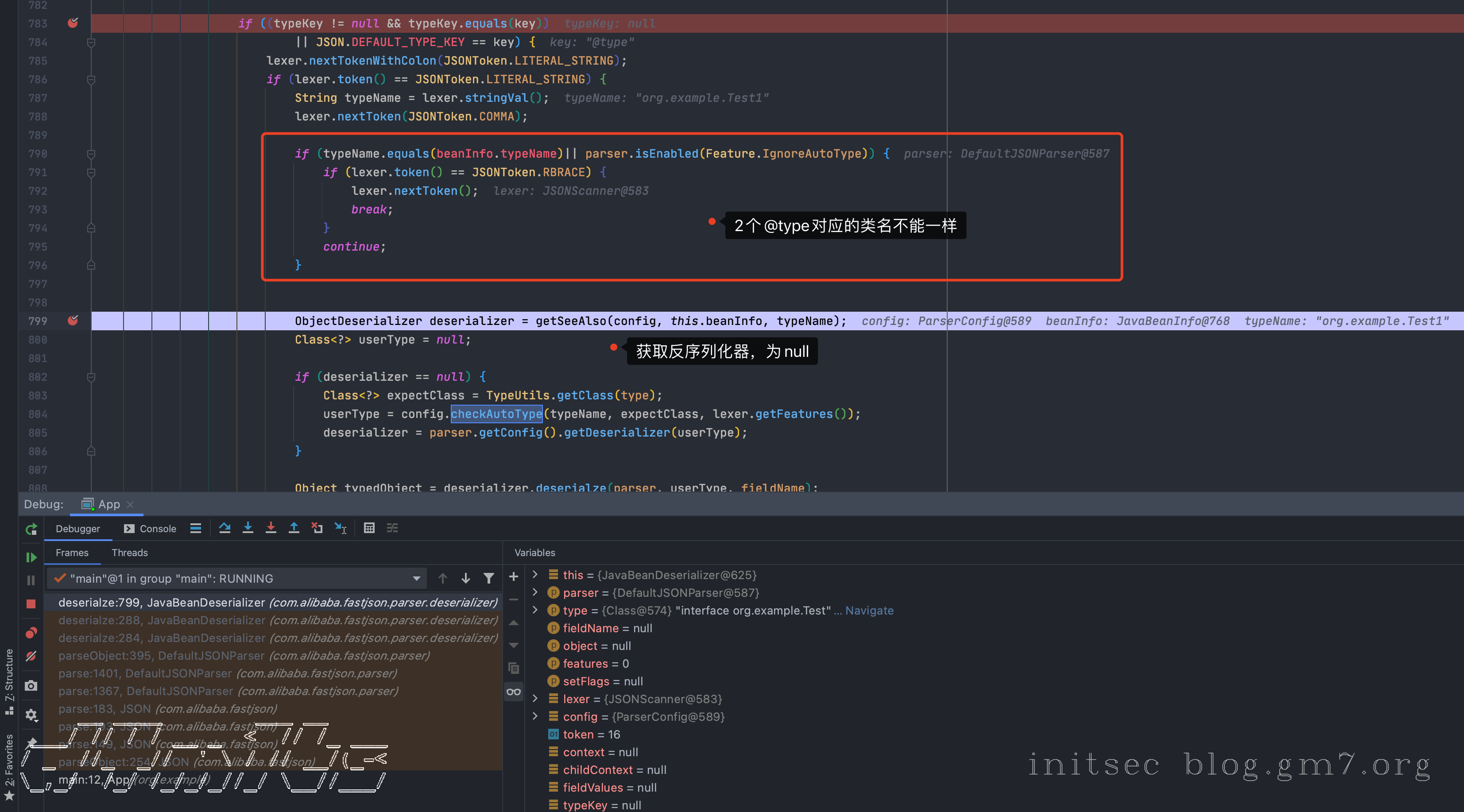Expand the lexer variable node
The image size is (1464, 812).
(535, 698)
